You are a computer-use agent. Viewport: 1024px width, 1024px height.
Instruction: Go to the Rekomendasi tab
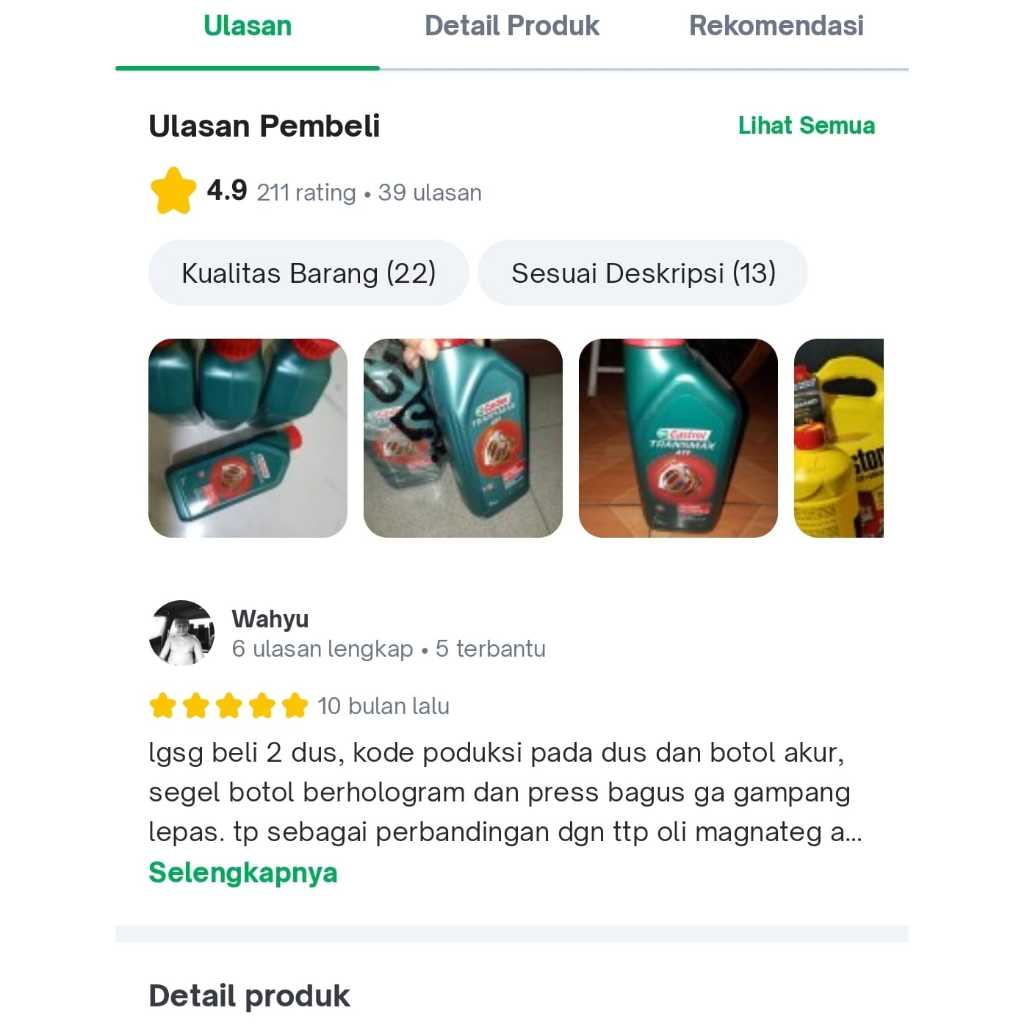tap(776, 26)
